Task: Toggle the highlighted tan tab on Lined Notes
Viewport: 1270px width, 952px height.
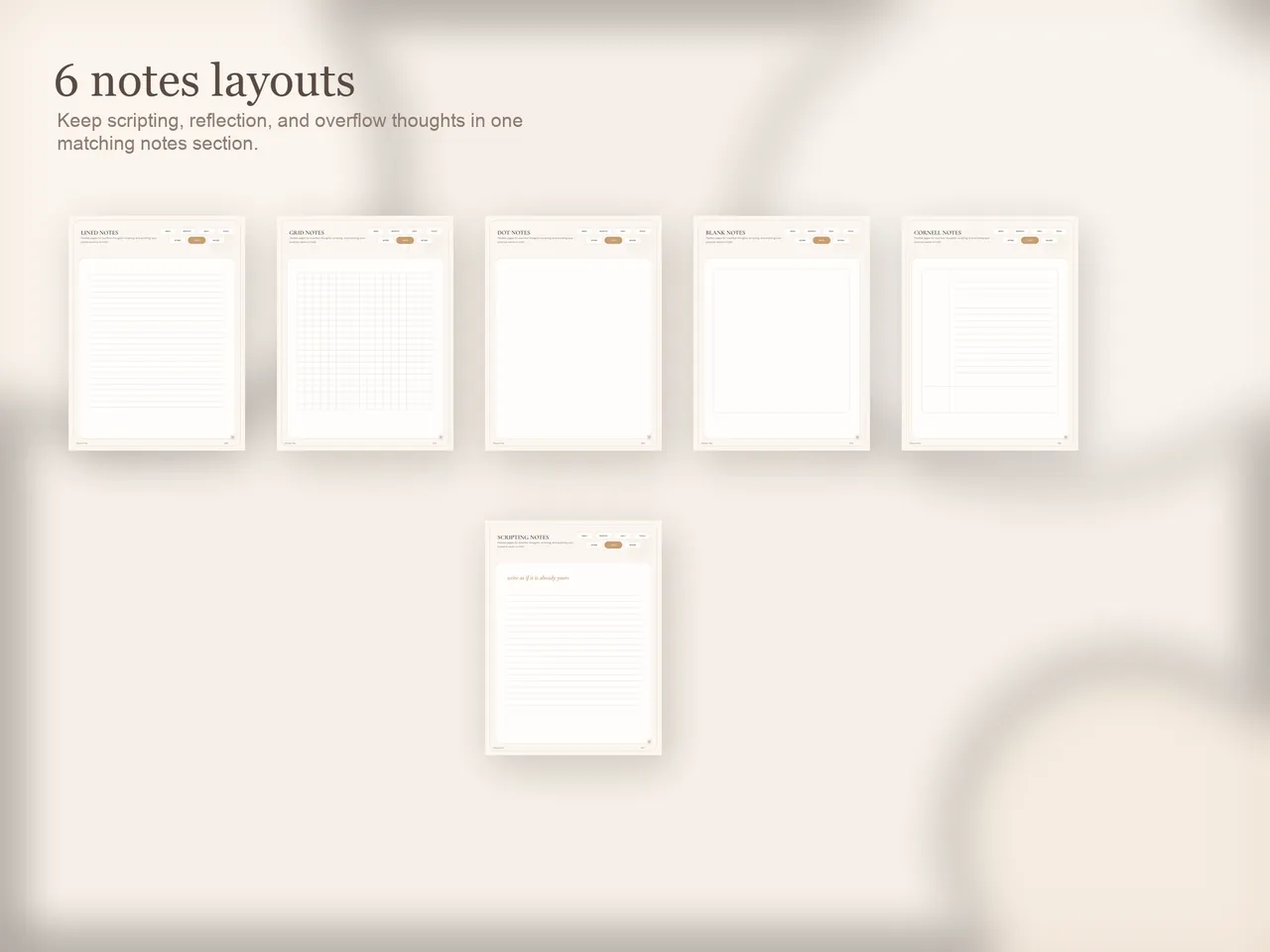Action: pos(197,240)
